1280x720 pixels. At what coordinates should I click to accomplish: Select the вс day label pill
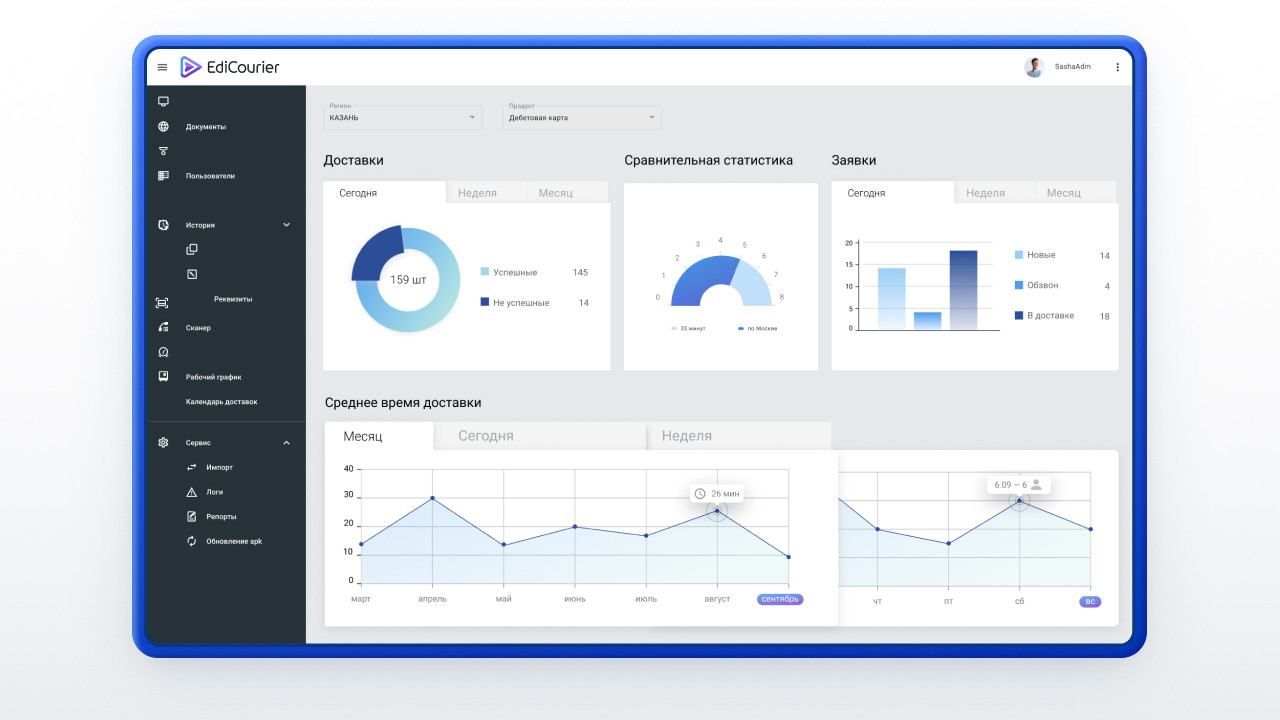coord(1090,602)
